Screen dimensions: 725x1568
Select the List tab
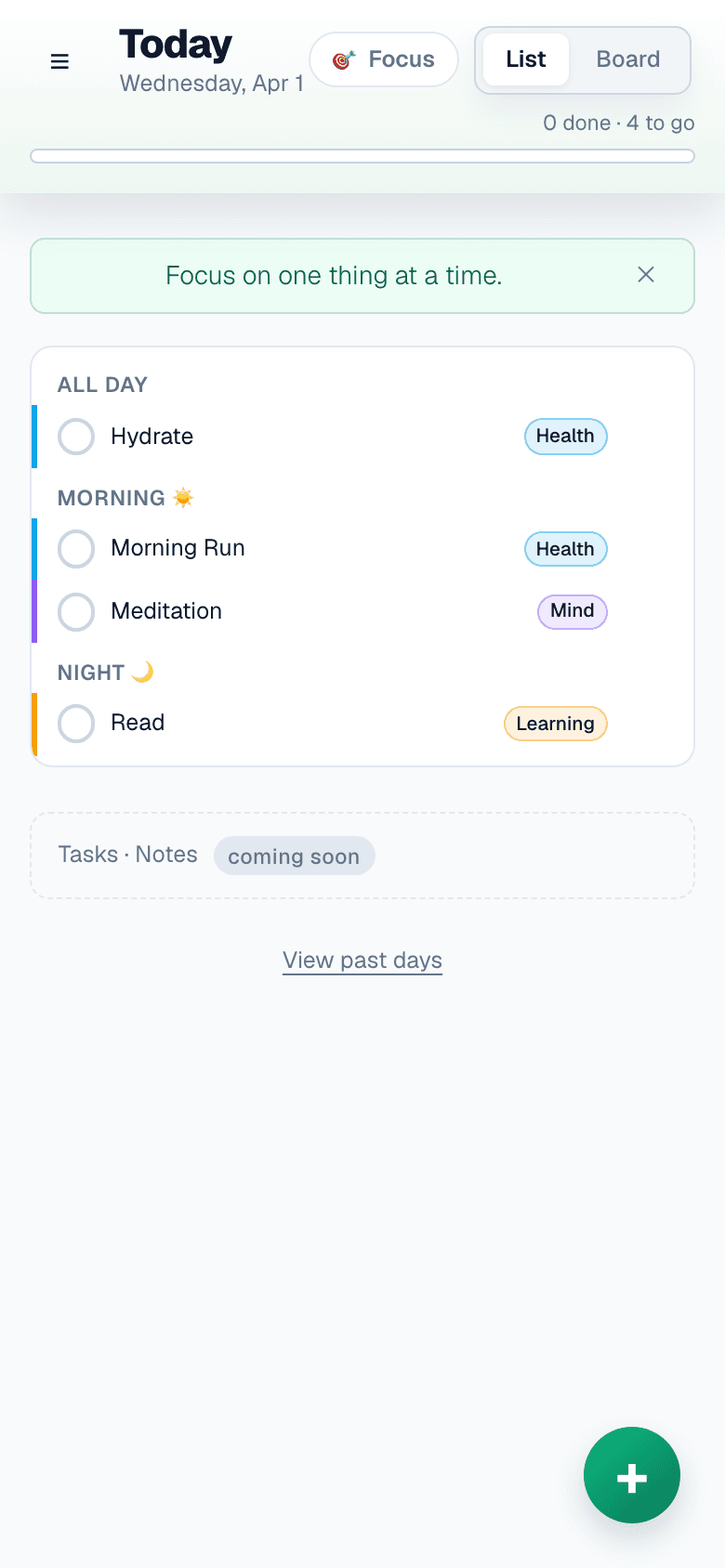[x=525, y=59]
